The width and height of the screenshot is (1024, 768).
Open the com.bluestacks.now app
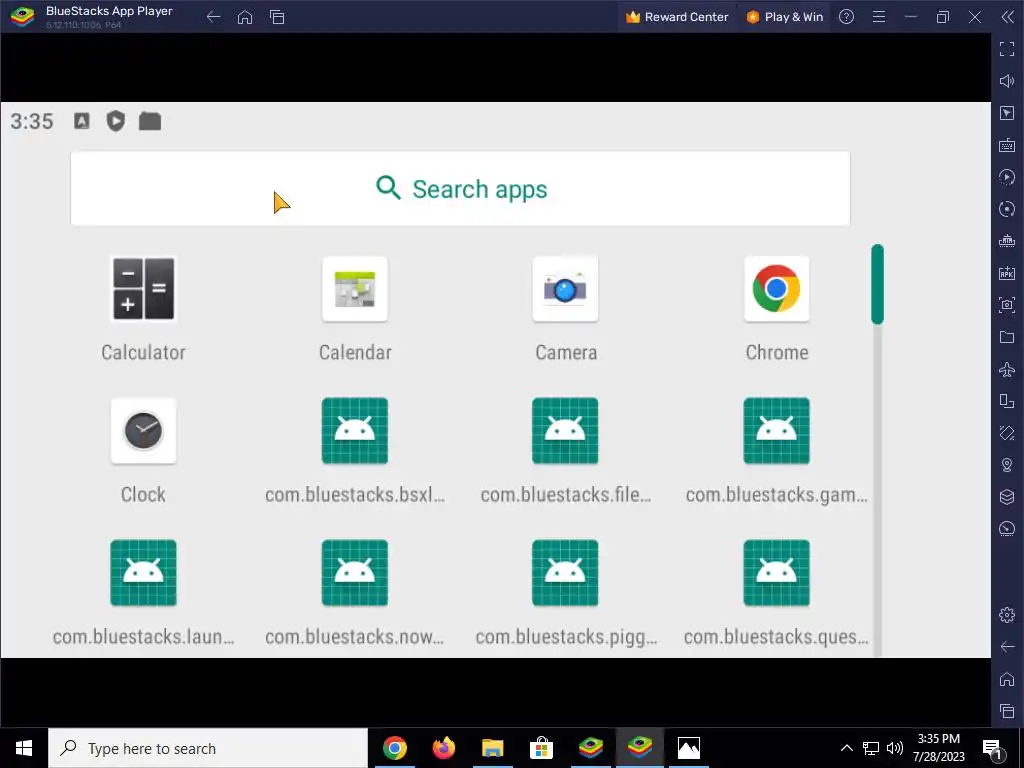click(x=355, y=573)
